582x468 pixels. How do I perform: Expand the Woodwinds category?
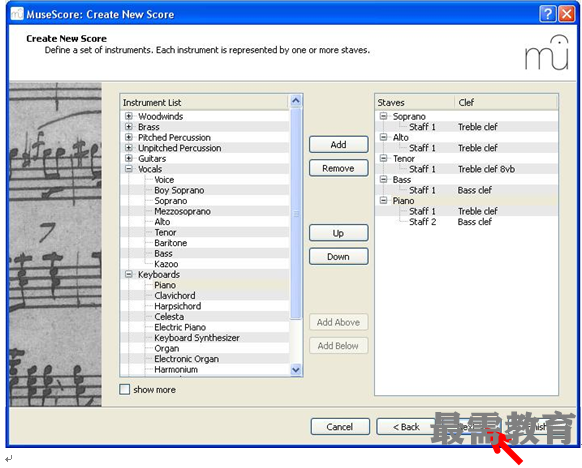coord(128,116)
